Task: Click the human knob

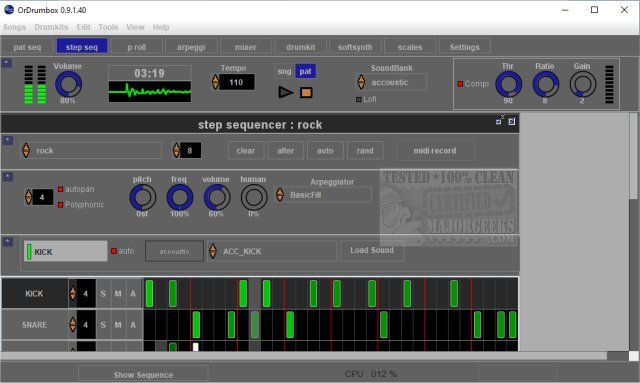Action: tap(254, 197)
